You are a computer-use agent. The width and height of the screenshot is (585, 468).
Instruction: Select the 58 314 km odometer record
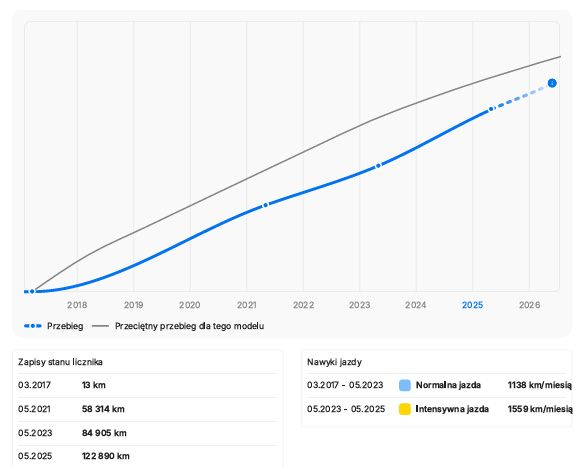(x=103, y=409)
